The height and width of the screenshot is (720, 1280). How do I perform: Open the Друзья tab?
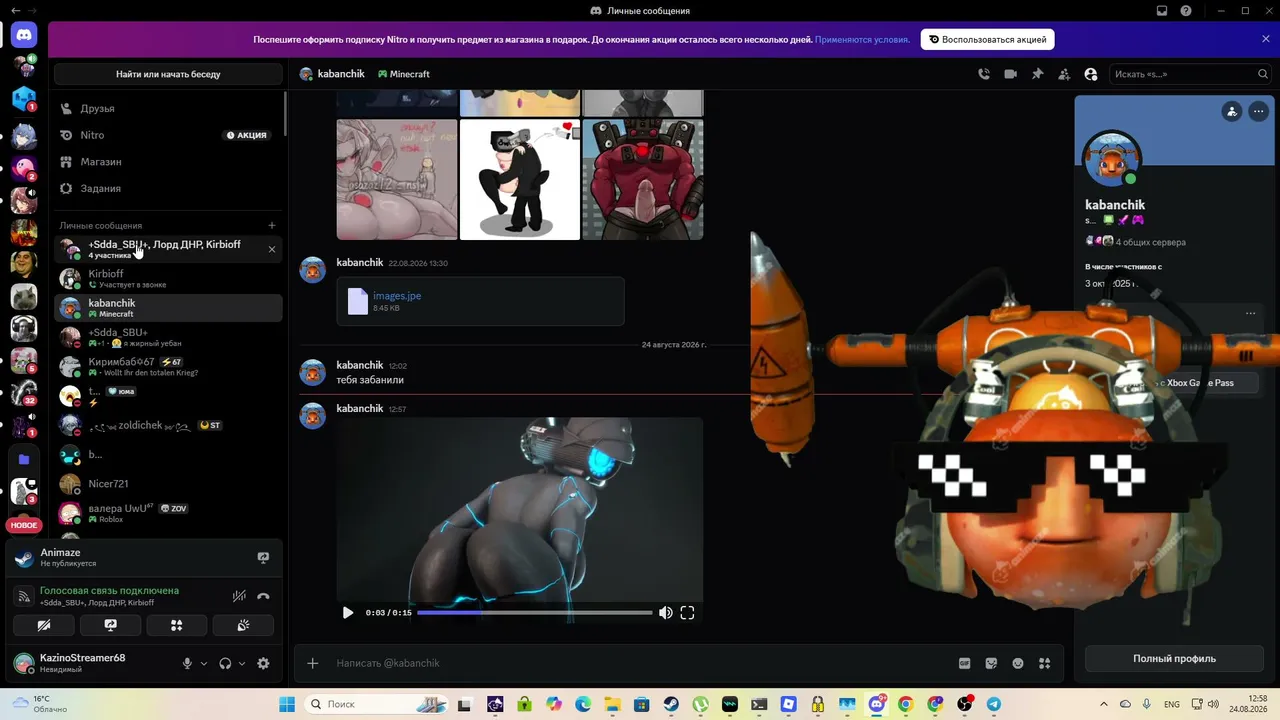click(168, 108)
